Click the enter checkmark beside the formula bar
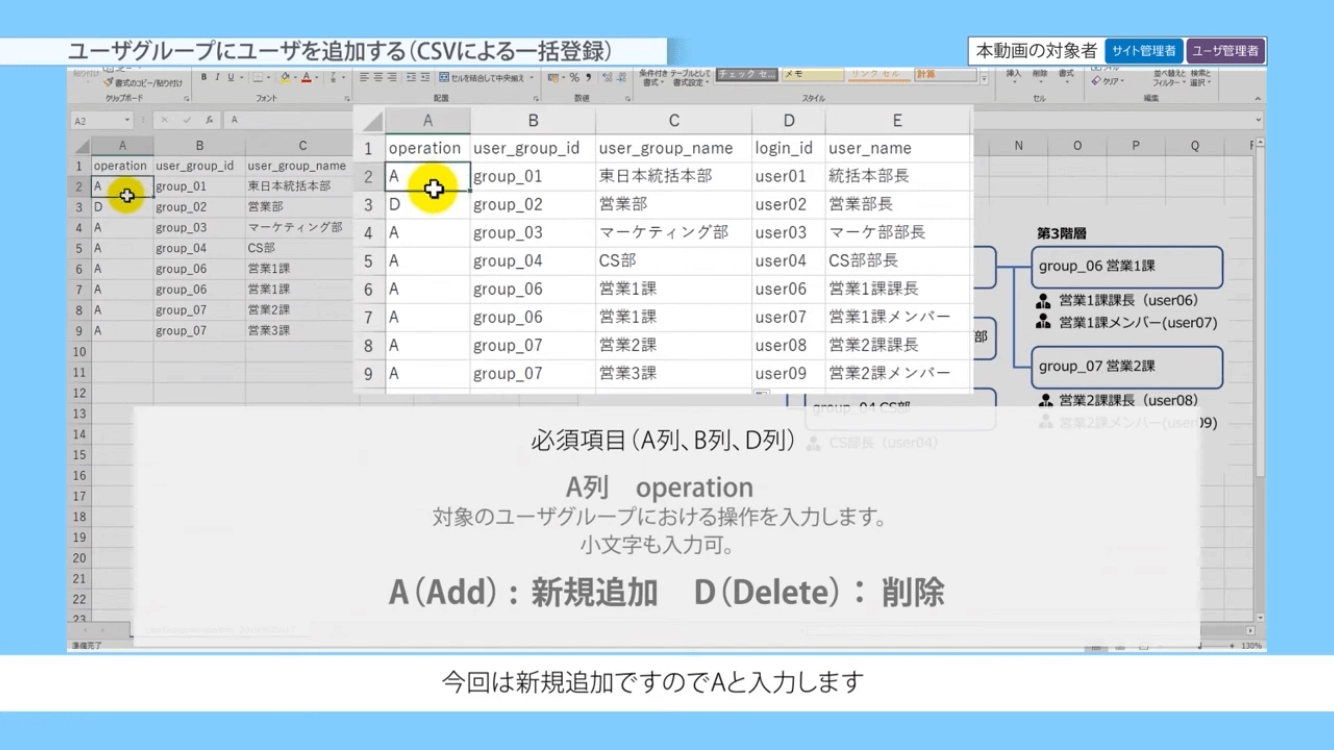This screenshot has height=750, width=1334. 186,120
